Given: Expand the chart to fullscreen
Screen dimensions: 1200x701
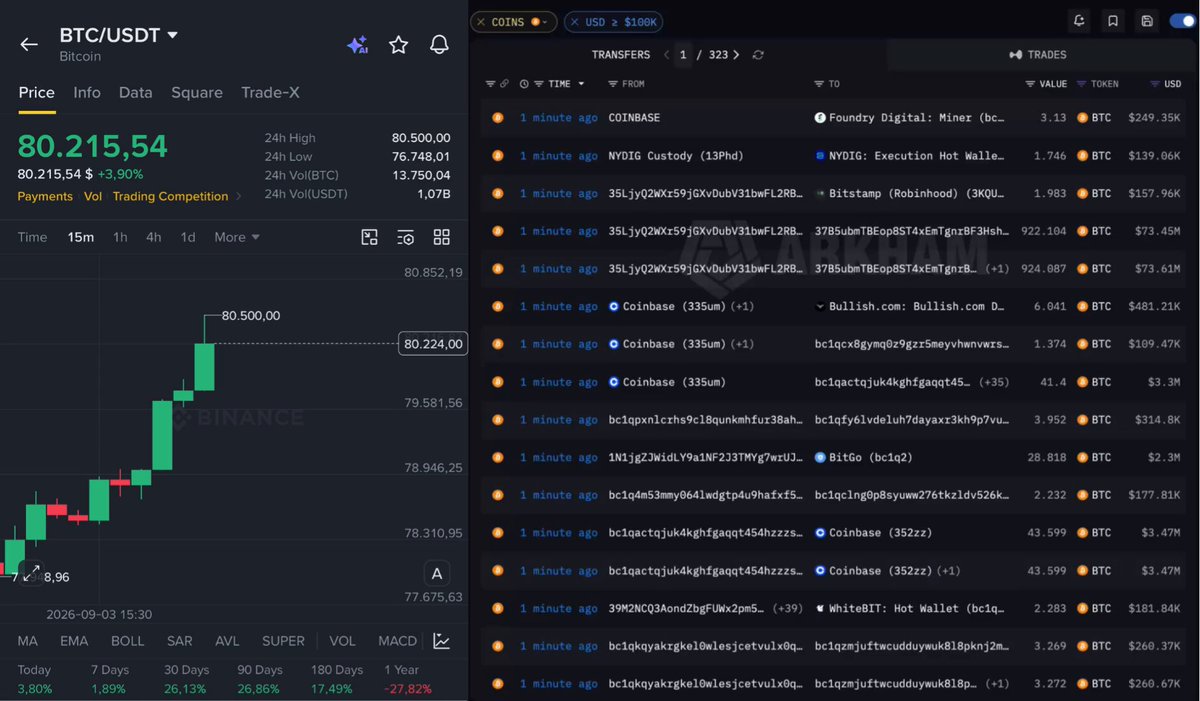Looking at the screenshot, I should click(30, 572).
